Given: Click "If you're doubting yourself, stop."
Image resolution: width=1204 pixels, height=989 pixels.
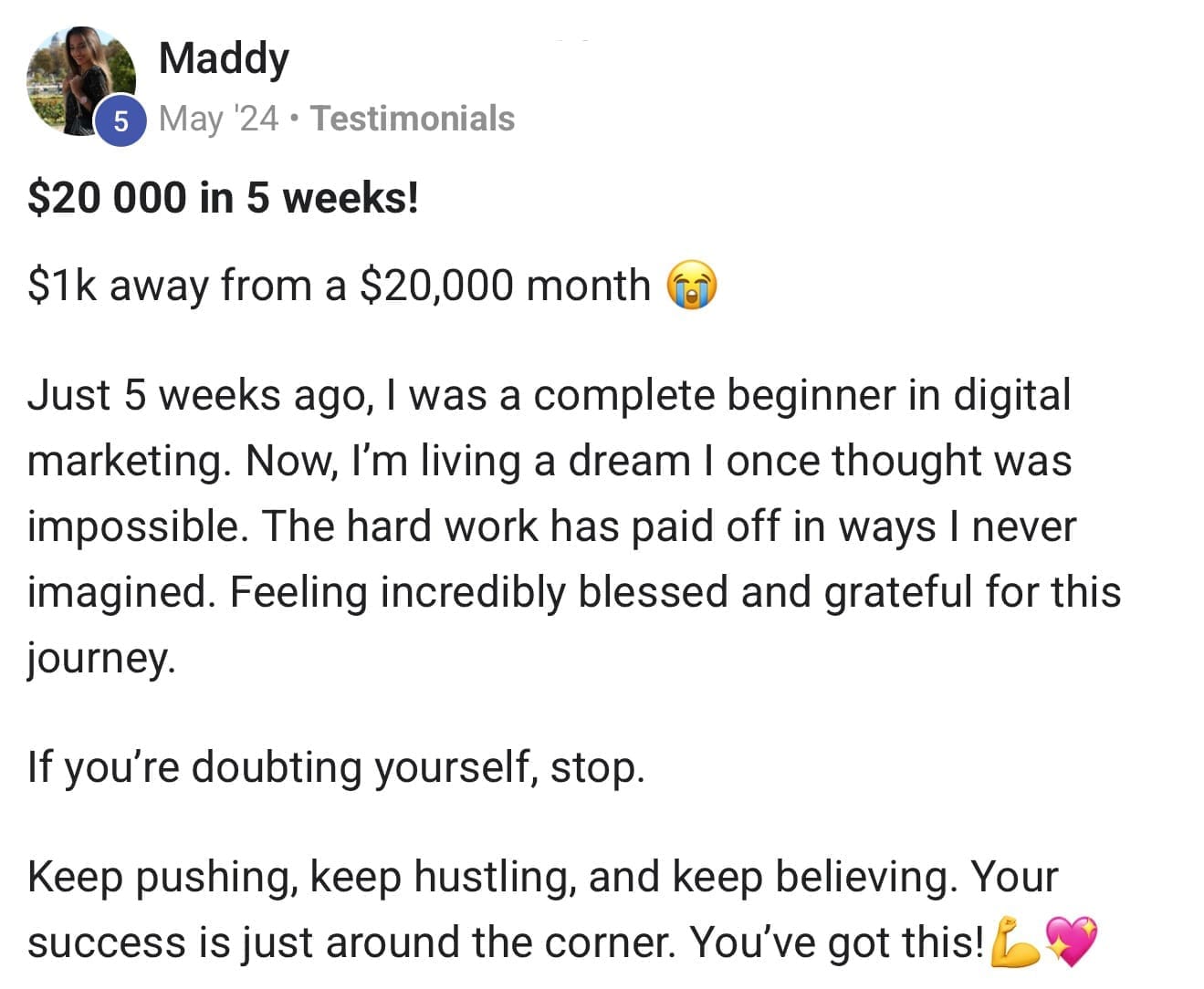Looking at the screenshot, I should click(336, 766).
